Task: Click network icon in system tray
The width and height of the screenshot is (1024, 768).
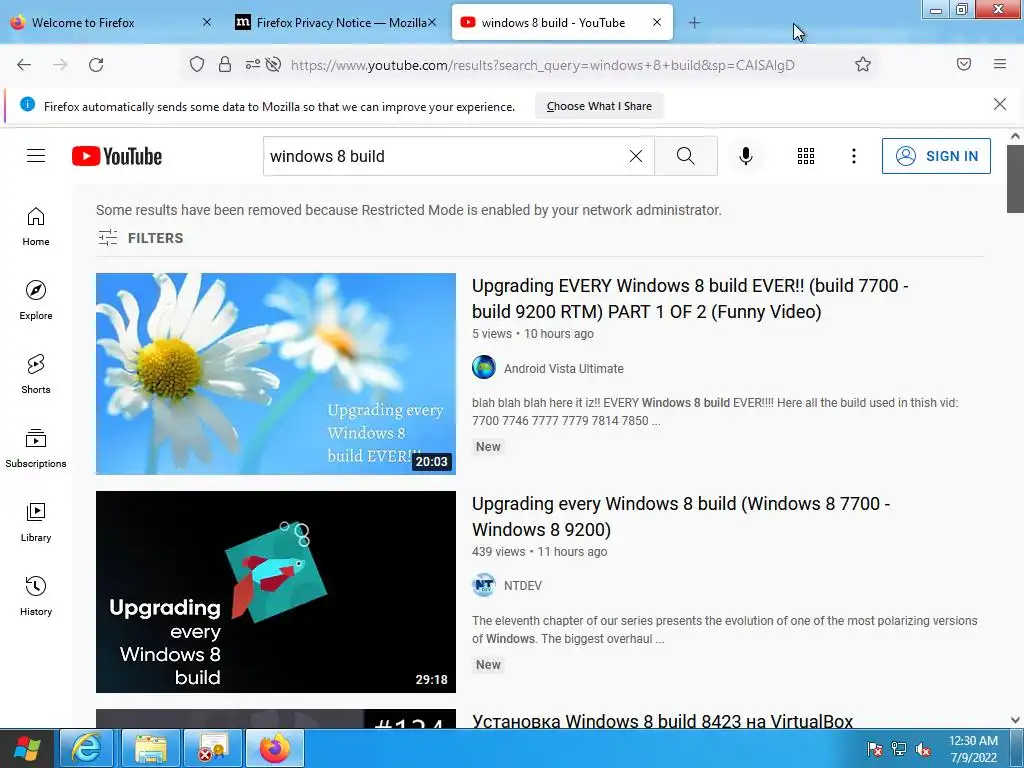Action: [899, 750]
